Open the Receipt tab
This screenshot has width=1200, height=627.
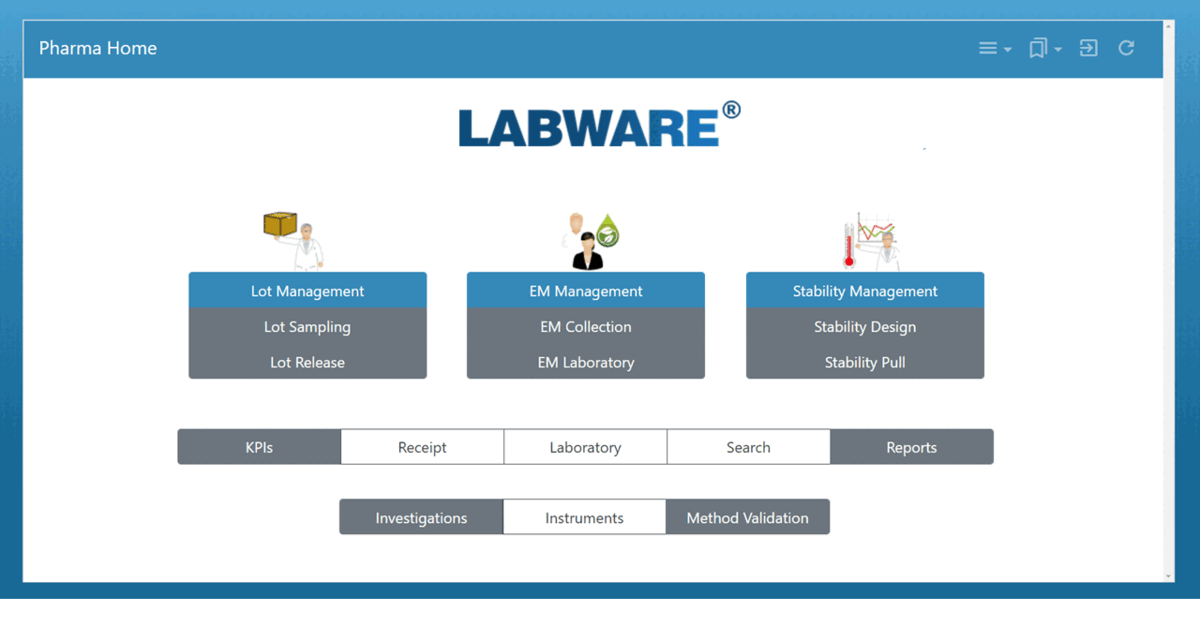[x=422, y=447]
